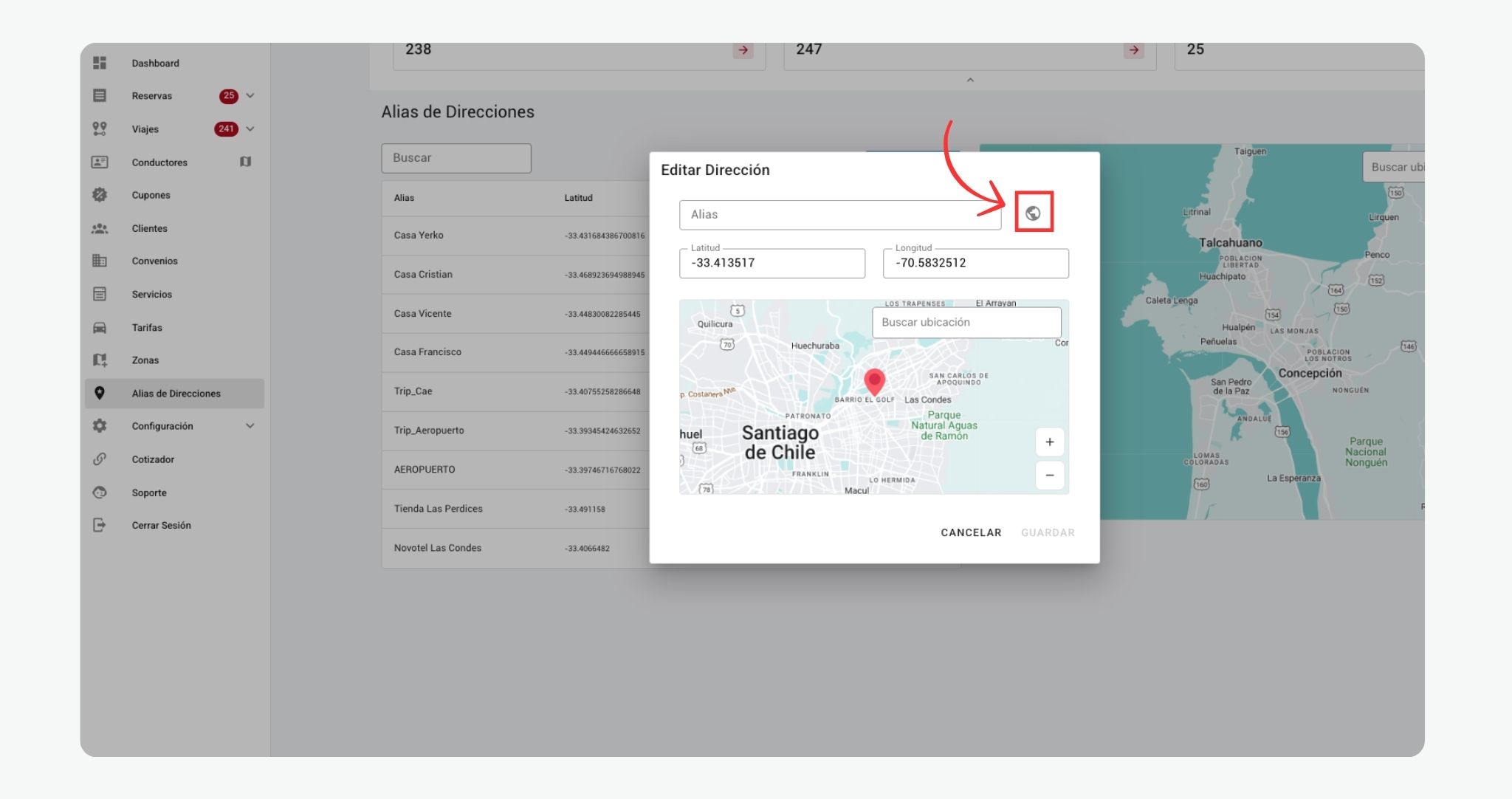This screenshot has height=799, width=1512.
Task: Select the Tienda Las Perdices row
Action: pos(515,509)
